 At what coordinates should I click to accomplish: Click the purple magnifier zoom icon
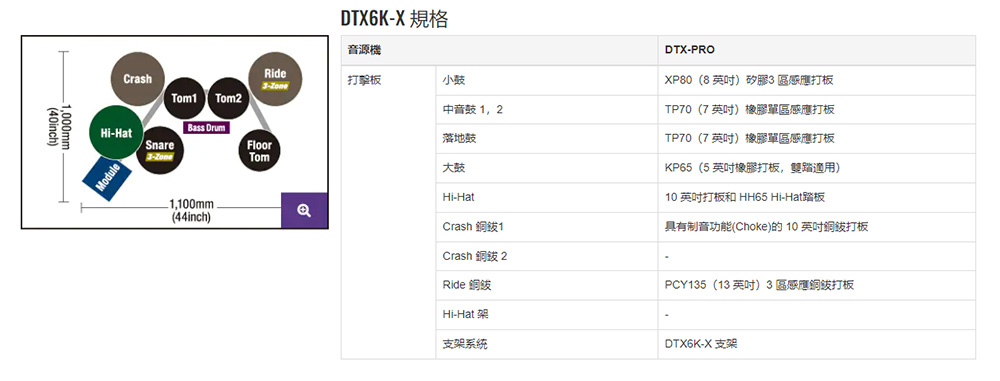pos(304,210)
